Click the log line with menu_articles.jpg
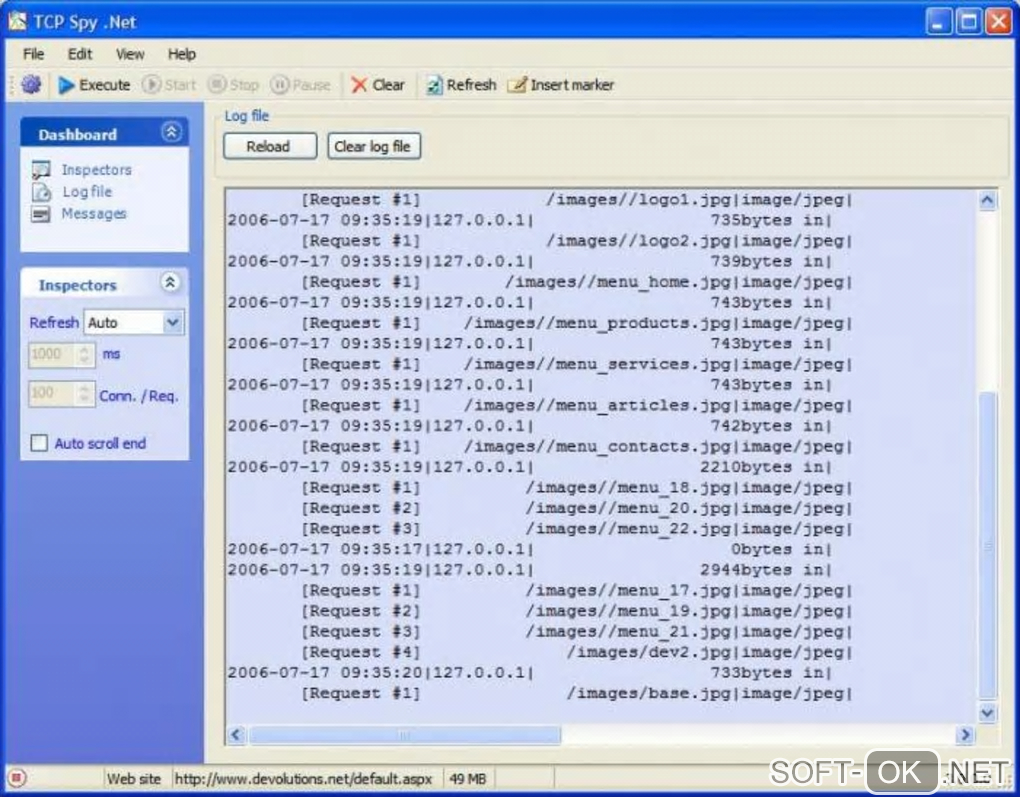 (x=576, y=405)
